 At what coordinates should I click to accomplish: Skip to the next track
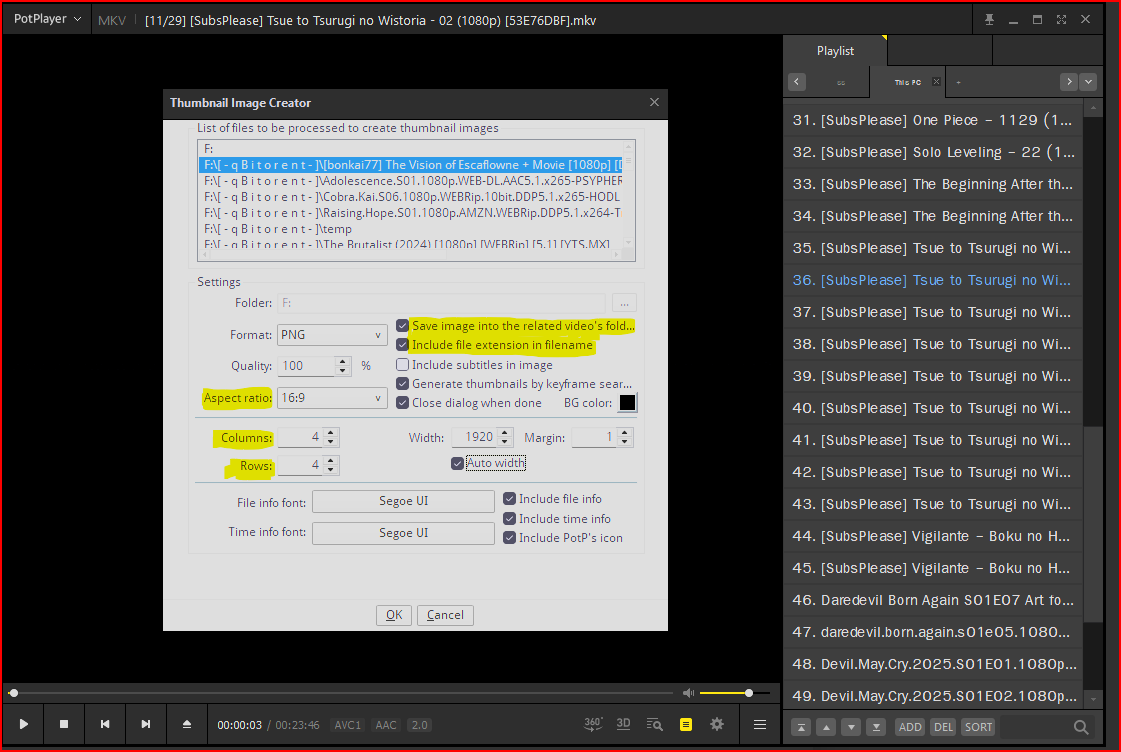point(146,724)
